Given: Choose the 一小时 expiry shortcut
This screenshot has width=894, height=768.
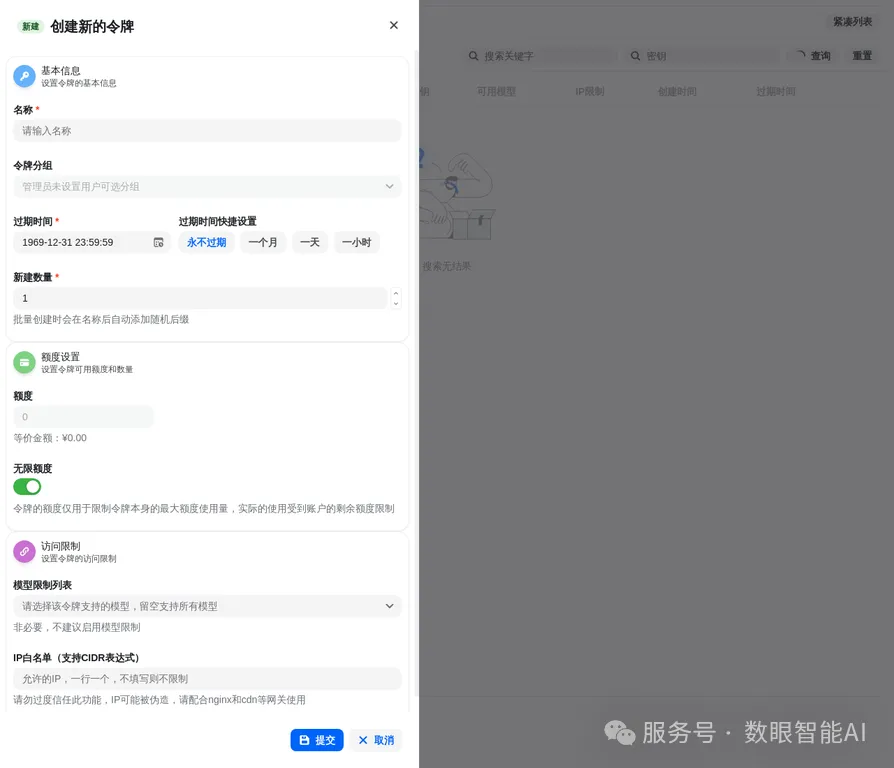Looking at the screenshot, I should point(356,242).
